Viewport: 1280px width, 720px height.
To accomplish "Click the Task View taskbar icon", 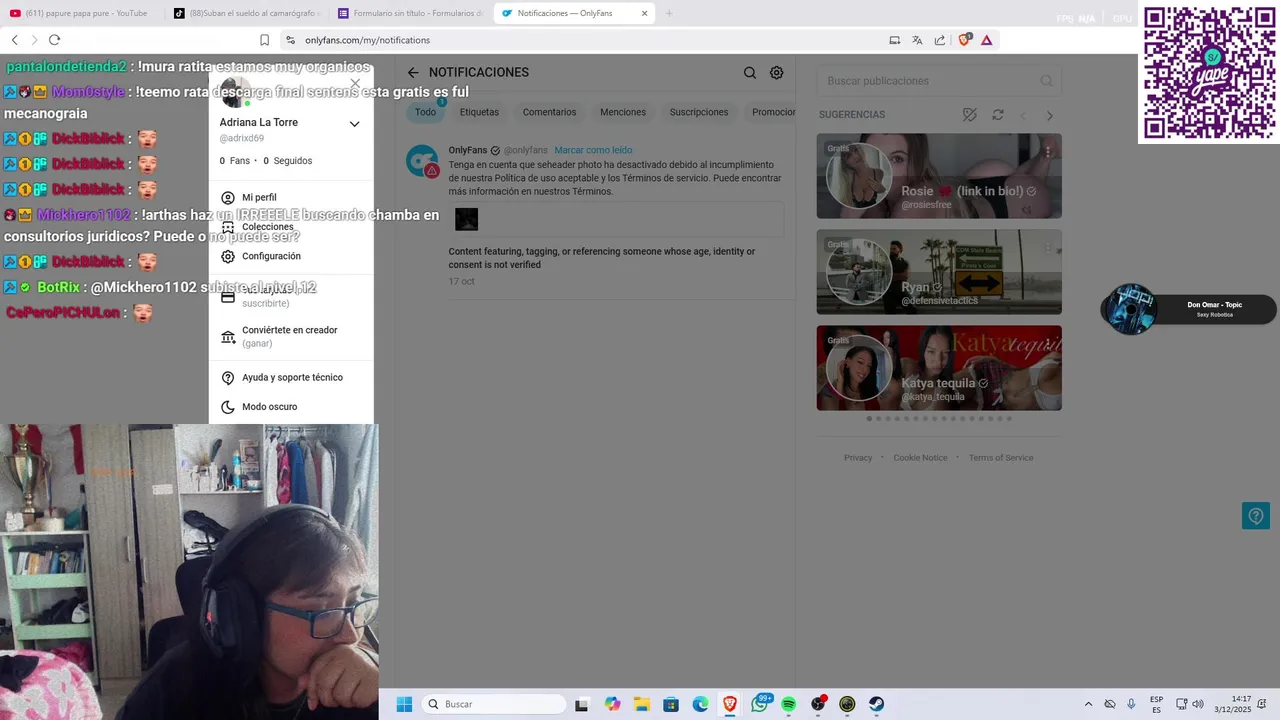I will pyautogui.click(x=582, y=704).
